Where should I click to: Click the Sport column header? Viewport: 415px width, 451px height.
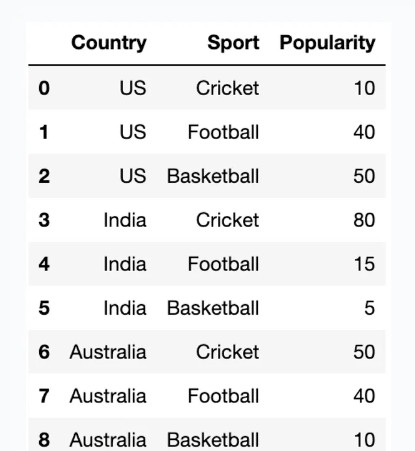click(233, 43)
